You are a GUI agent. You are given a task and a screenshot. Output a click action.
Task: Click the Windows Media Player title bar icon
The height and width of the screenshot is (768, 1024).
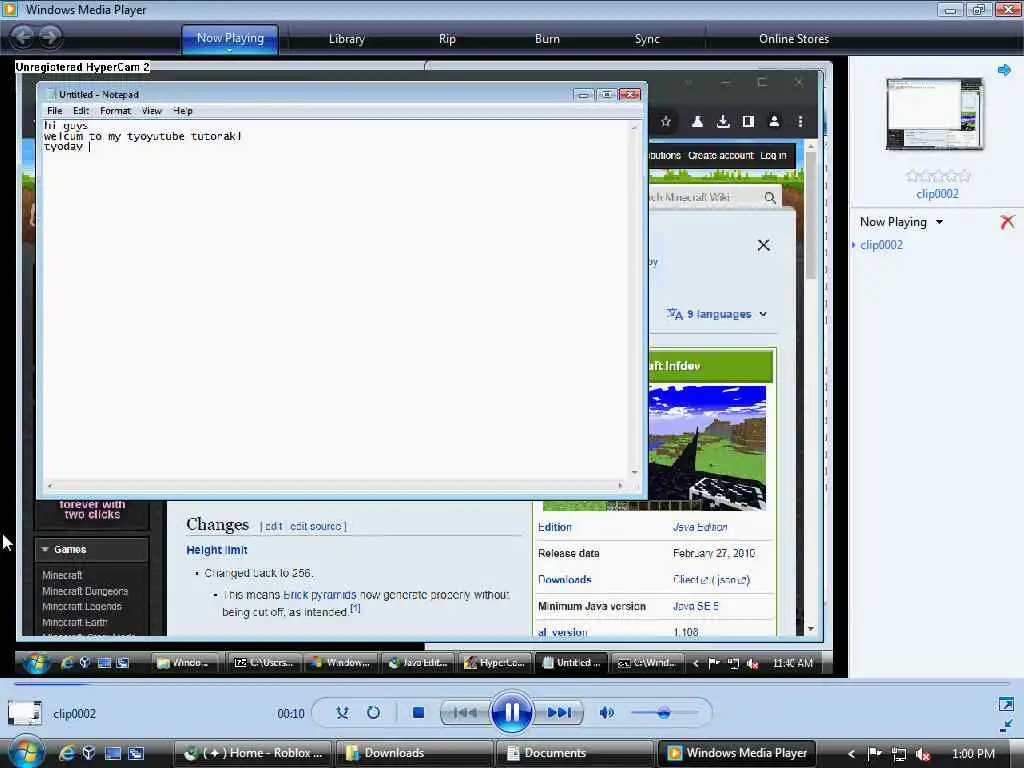(10, 9)
